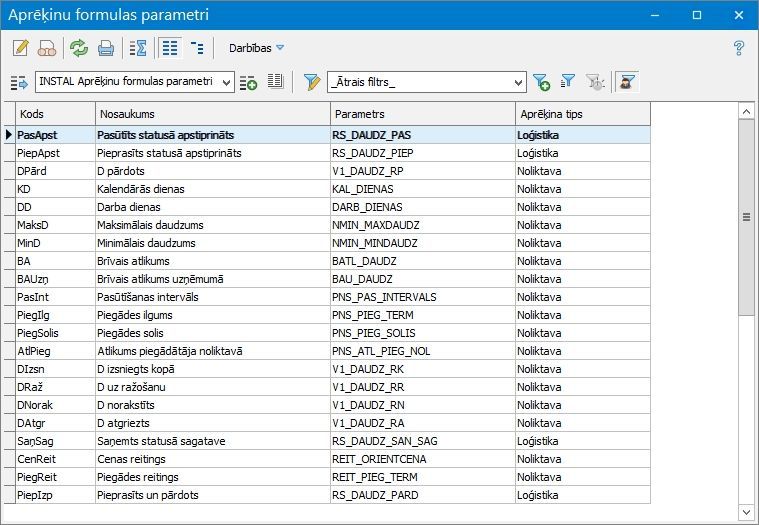Click the apply view arrow icon
The image size is (759, 525).
(19, 82)
